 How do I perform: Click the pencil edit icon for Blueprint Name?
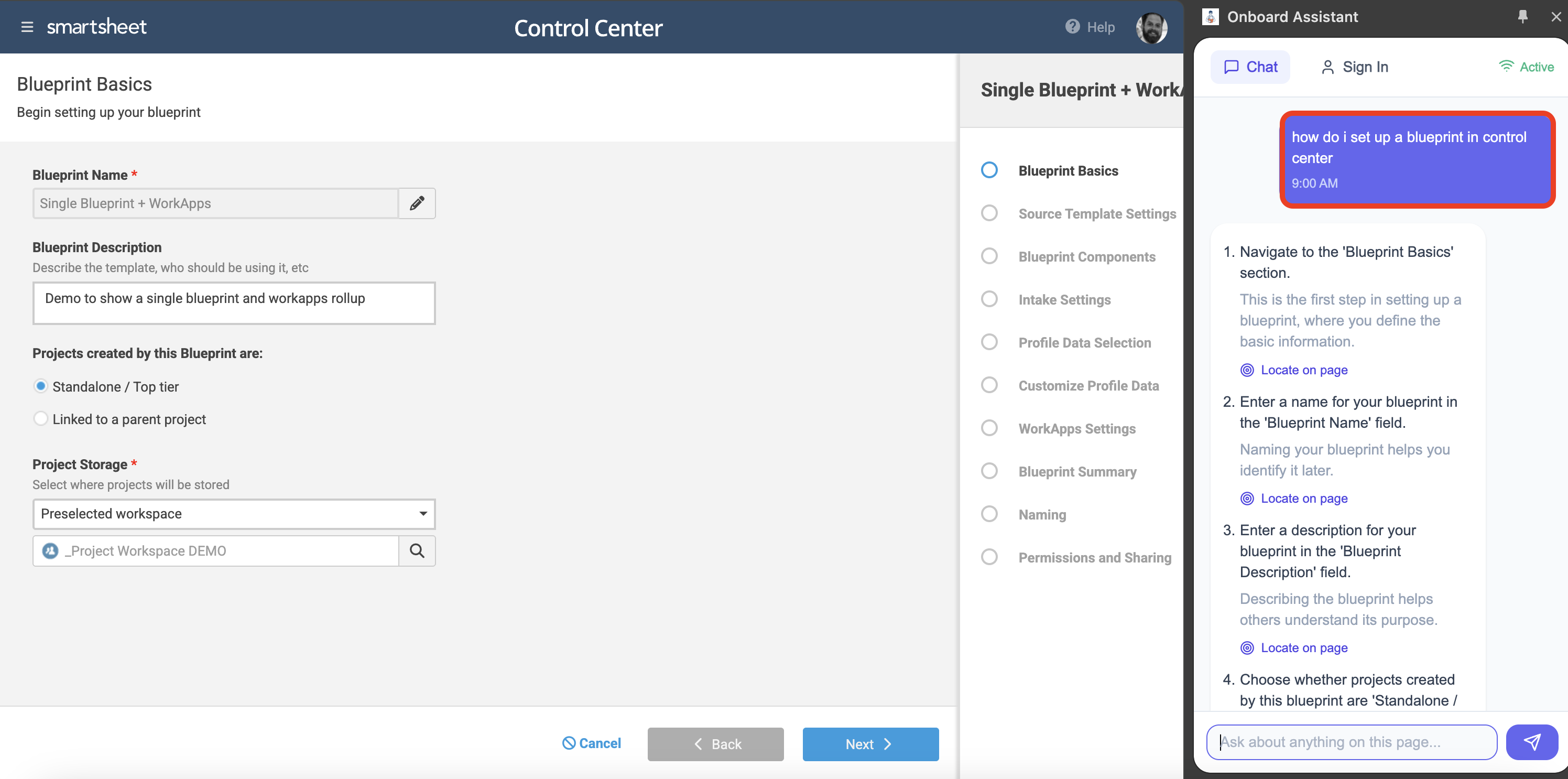click(417, 203)
